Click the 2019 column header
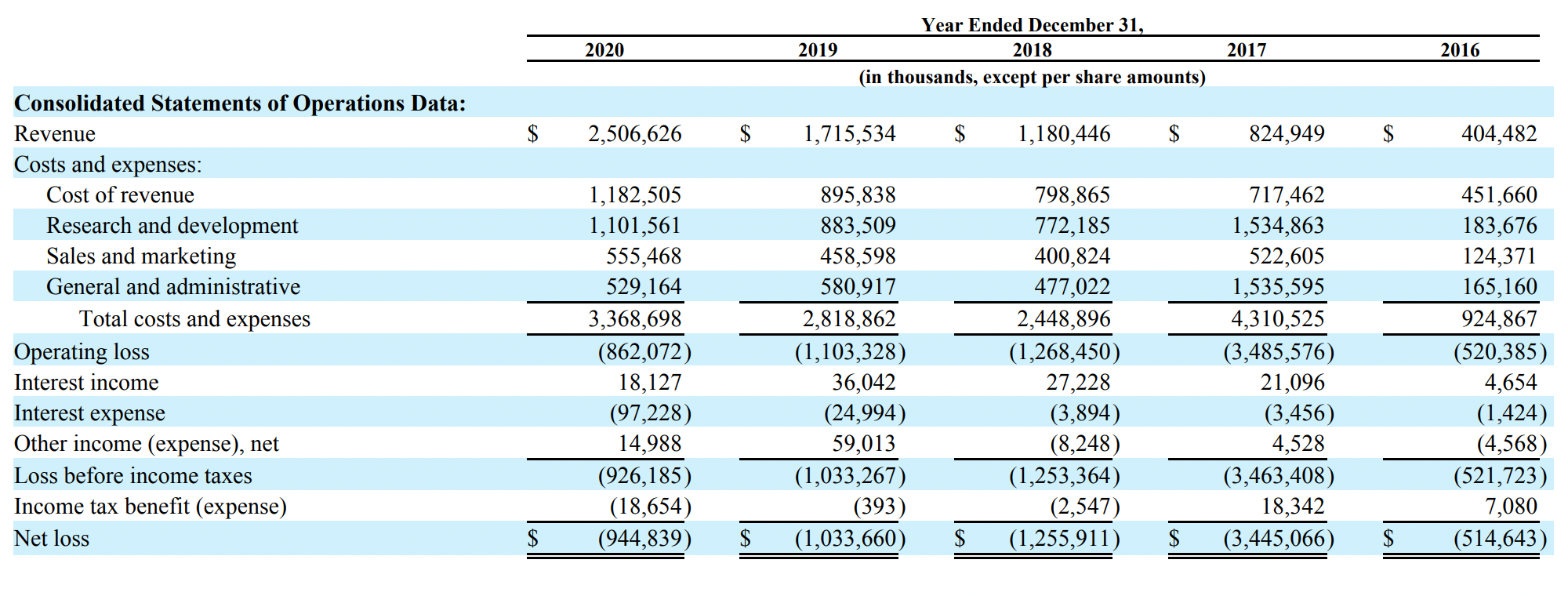The width and height of the screenshot is (1568, 596). click(x=818, y=49)
